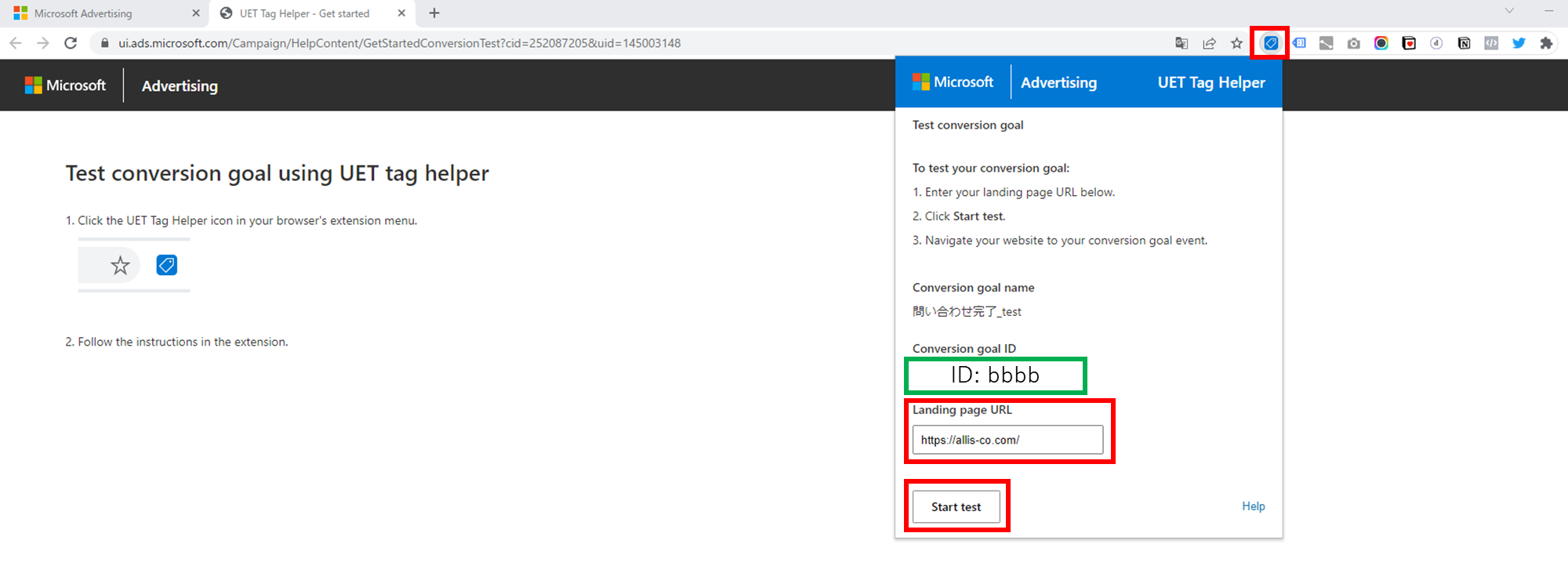This screenshot has height=573, width=1568.
Task: Bookmark this tab with the star icon
Action: [1236, 43]
